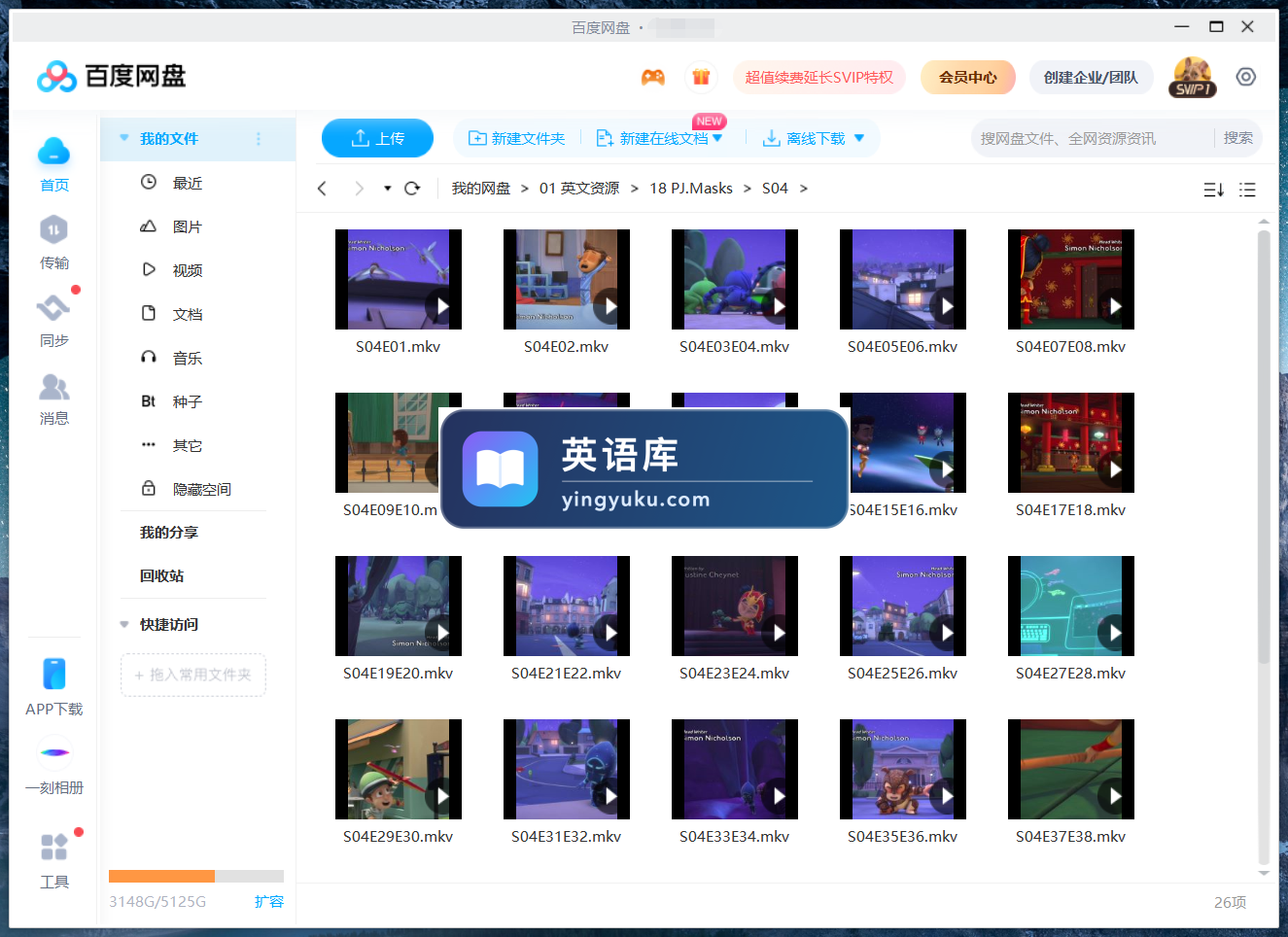The height and width of the screenshot is (937, 1288).
Task: Collapse the 快捷访问 section
Action: [x=124, y=624]
